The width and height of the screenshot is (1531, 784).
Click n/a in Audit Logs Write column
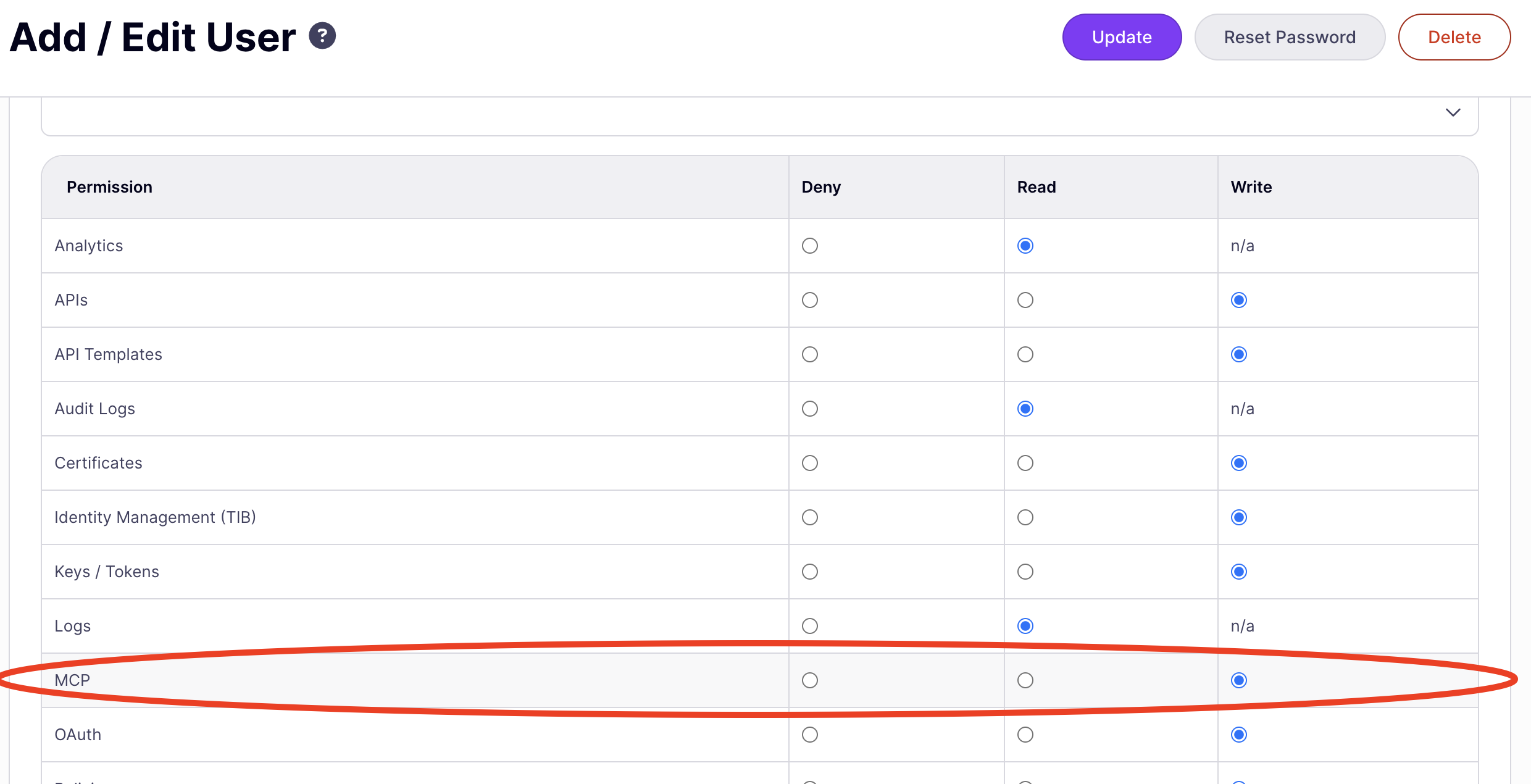point(1242,409)
